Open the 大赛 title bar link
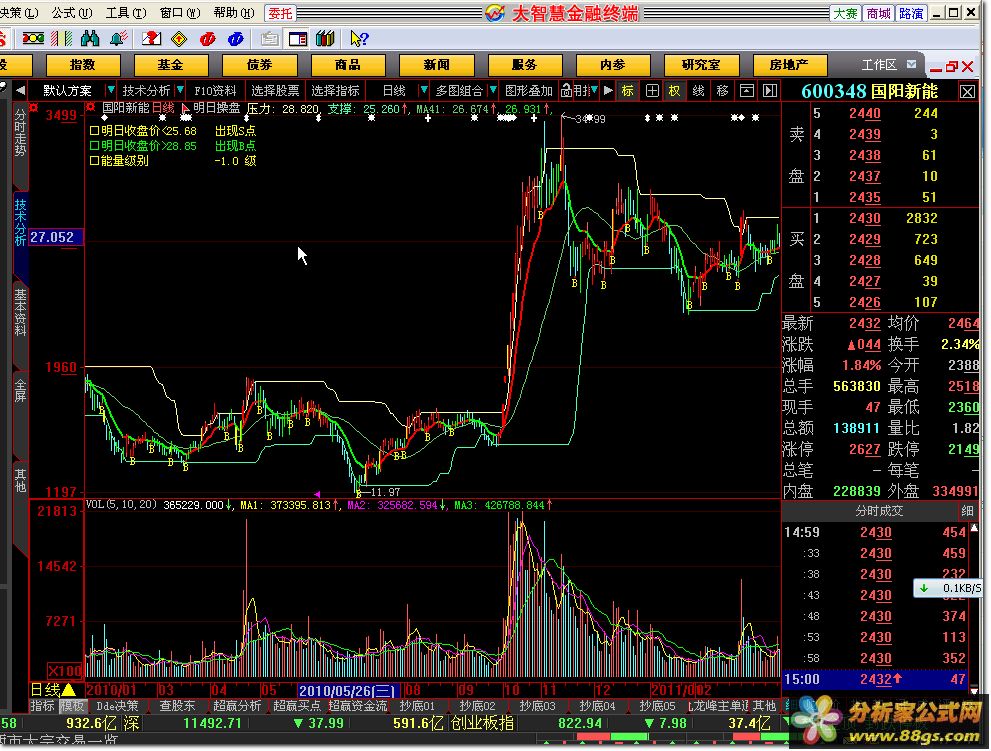Image resolution: width=991 pixels, height=751 pixels. tap(845, 13)
